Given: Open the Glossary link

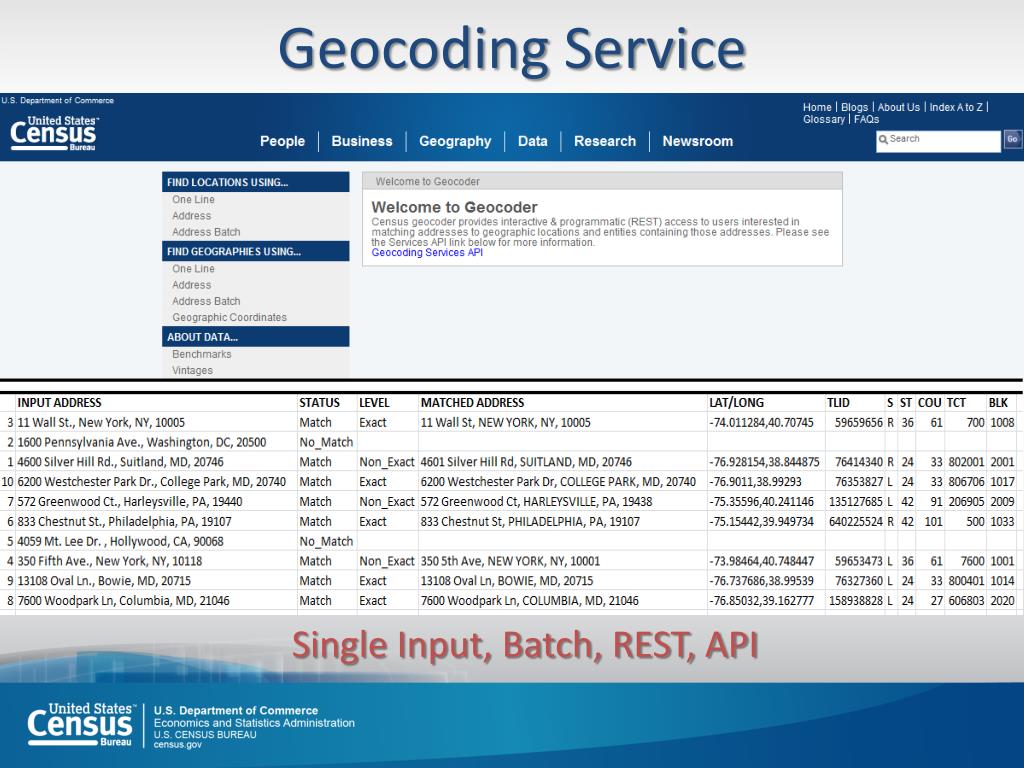Looking at the screenshot, I should 824,119.
